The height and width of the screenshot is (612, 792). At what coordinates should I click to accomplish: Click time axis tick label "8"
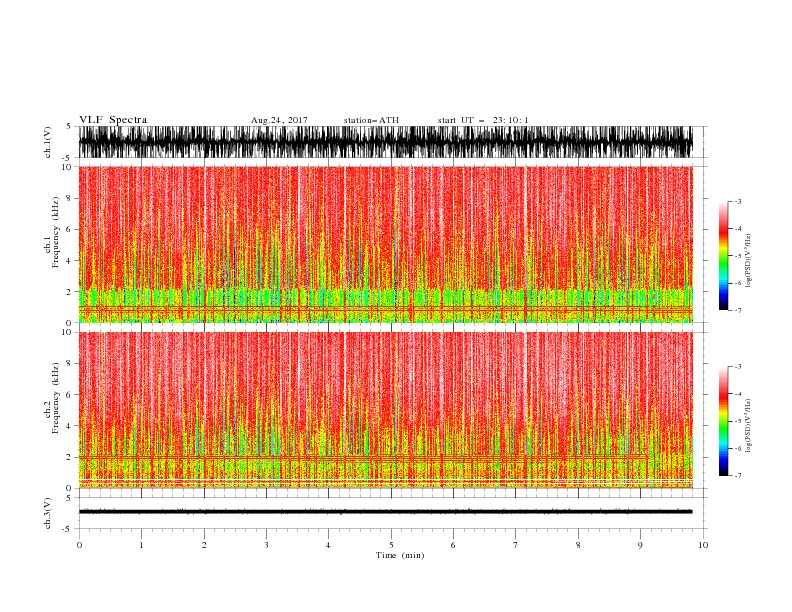click(578, 545)
